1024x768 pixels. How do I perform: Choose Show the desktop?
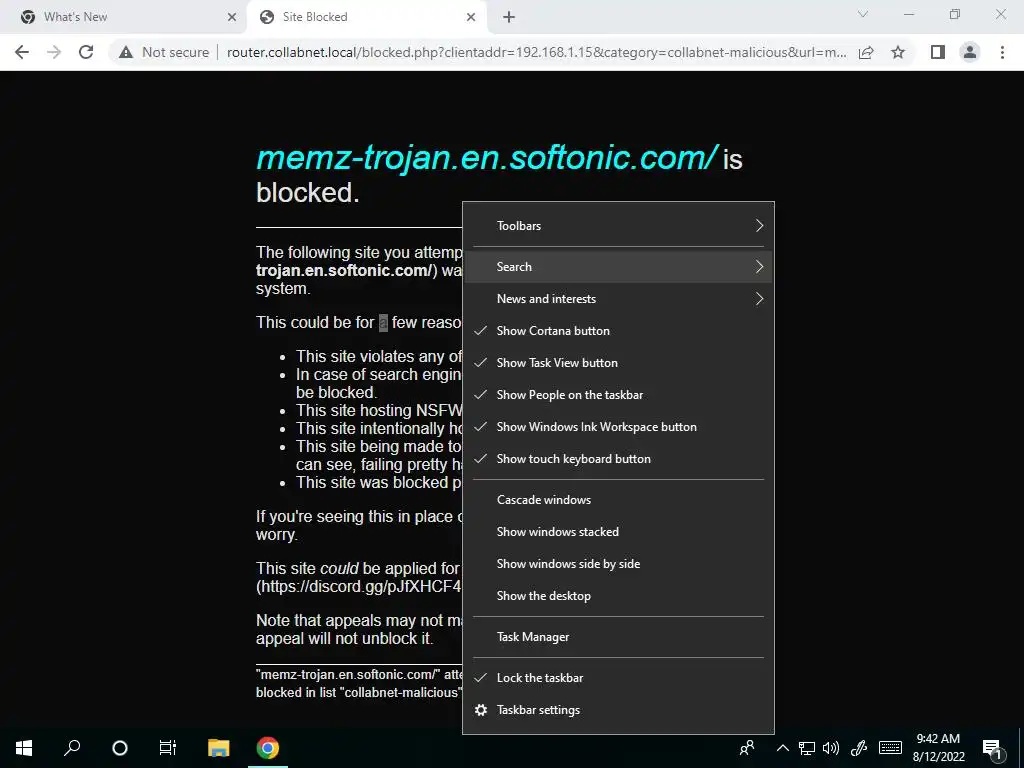tap(618, 596)
